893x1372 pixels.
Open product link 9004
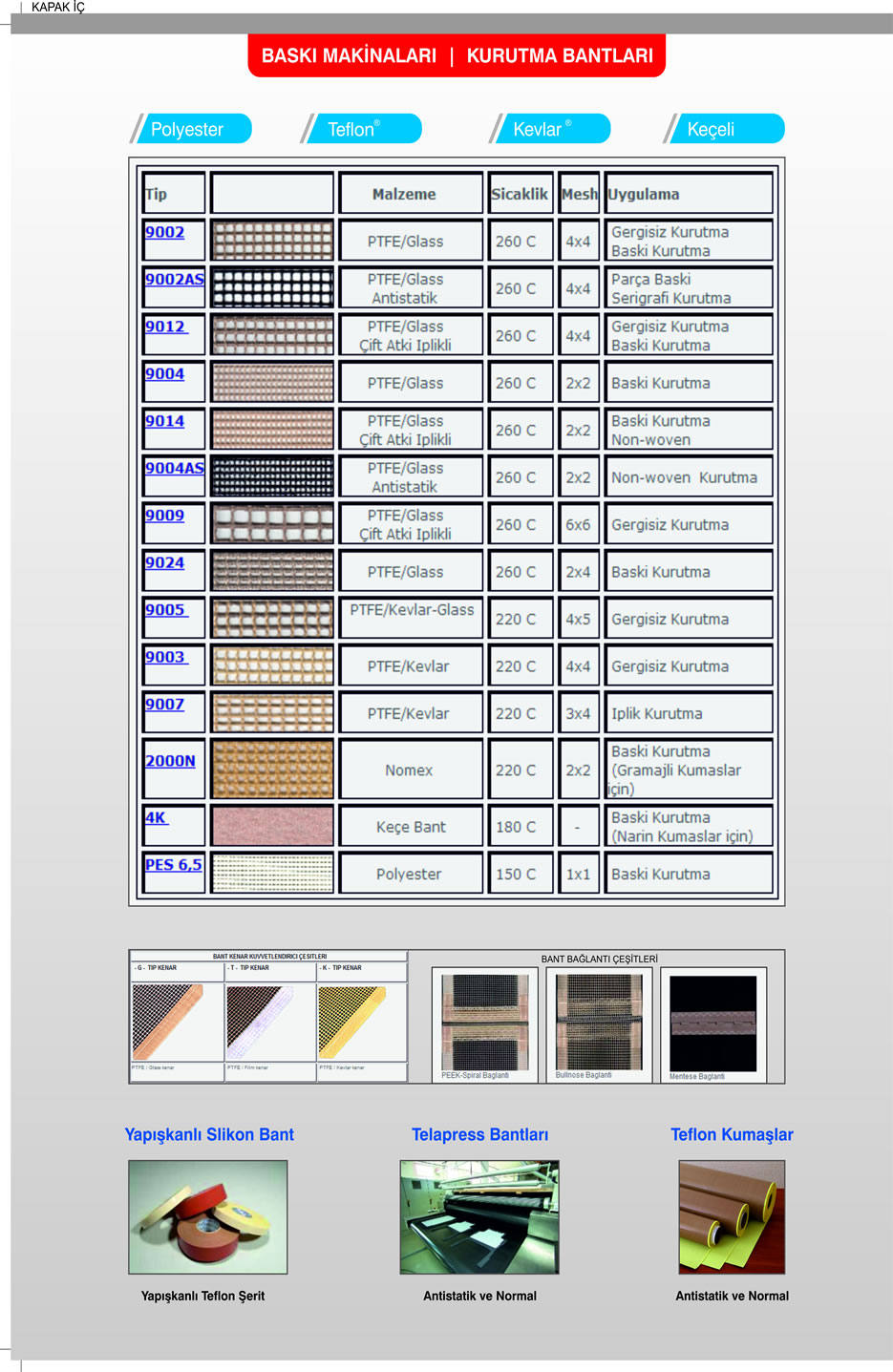(x=164, y=373)
